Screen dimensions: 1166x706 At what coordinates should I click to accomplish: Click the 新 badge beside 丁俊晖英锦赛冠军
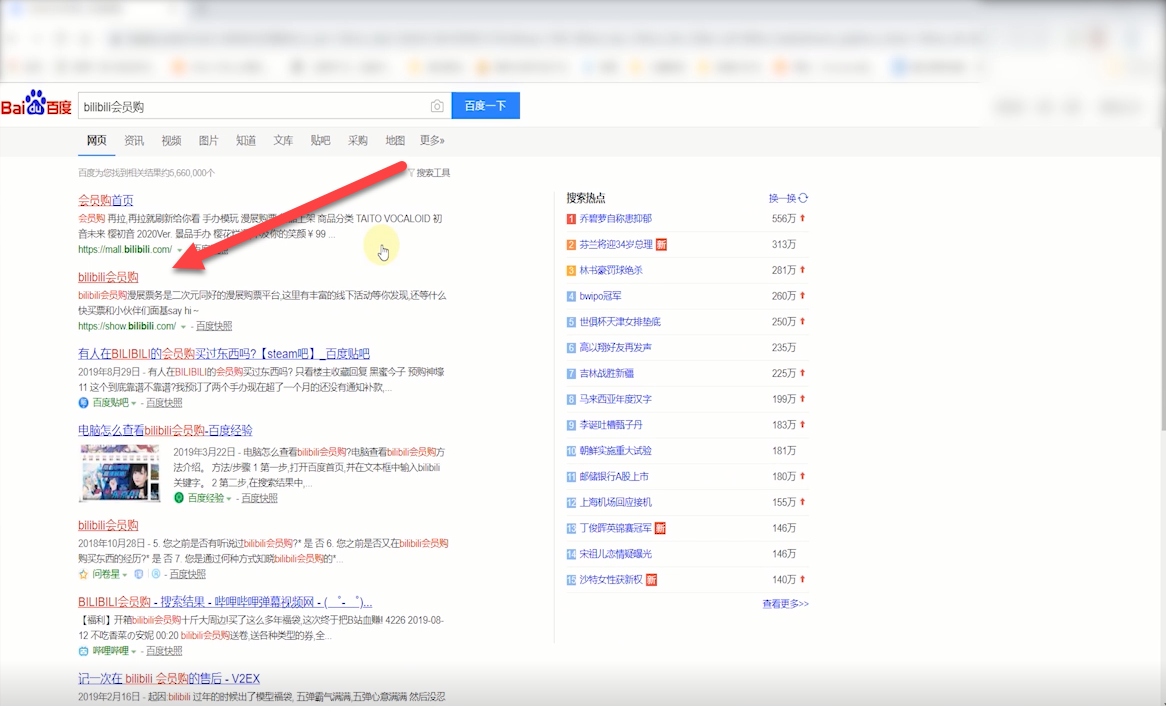tap(660, 528)
